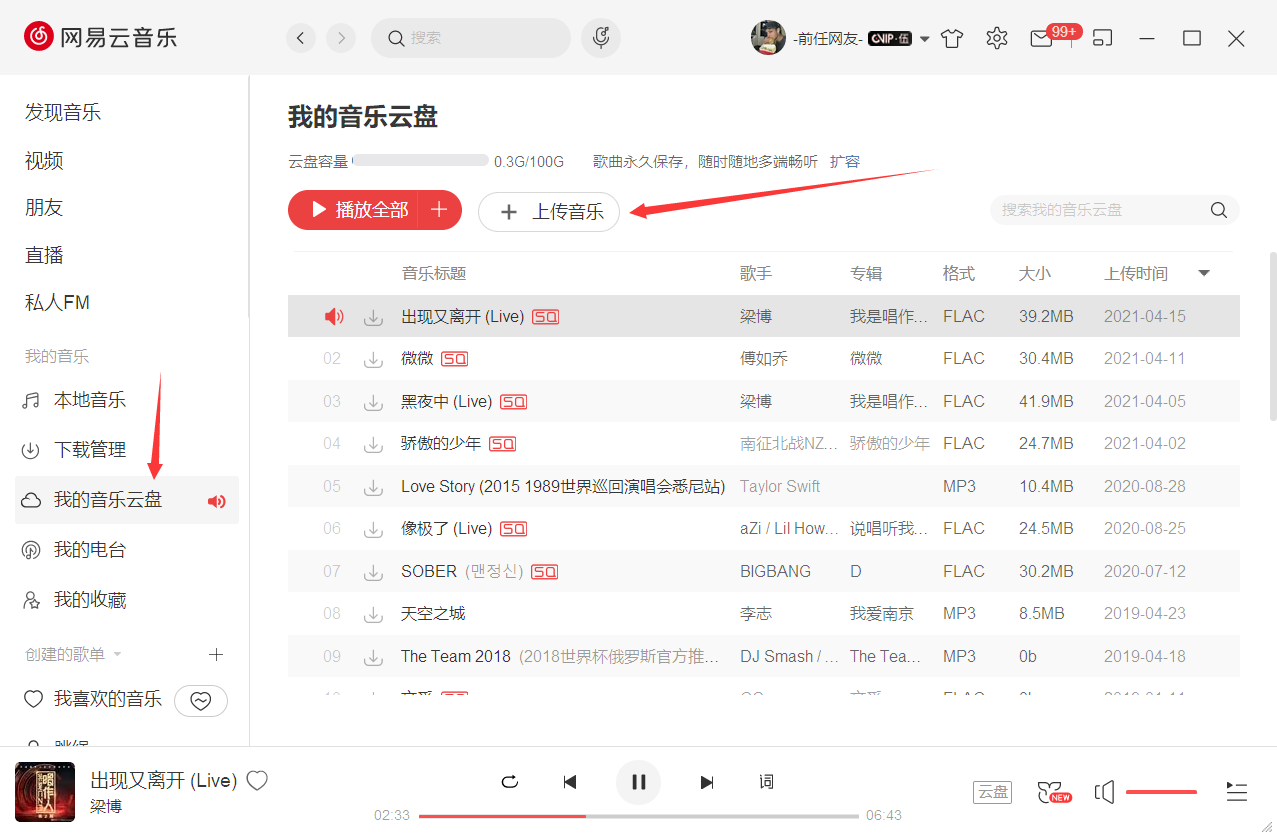Open 发现音乐 section

click(63, 112)
